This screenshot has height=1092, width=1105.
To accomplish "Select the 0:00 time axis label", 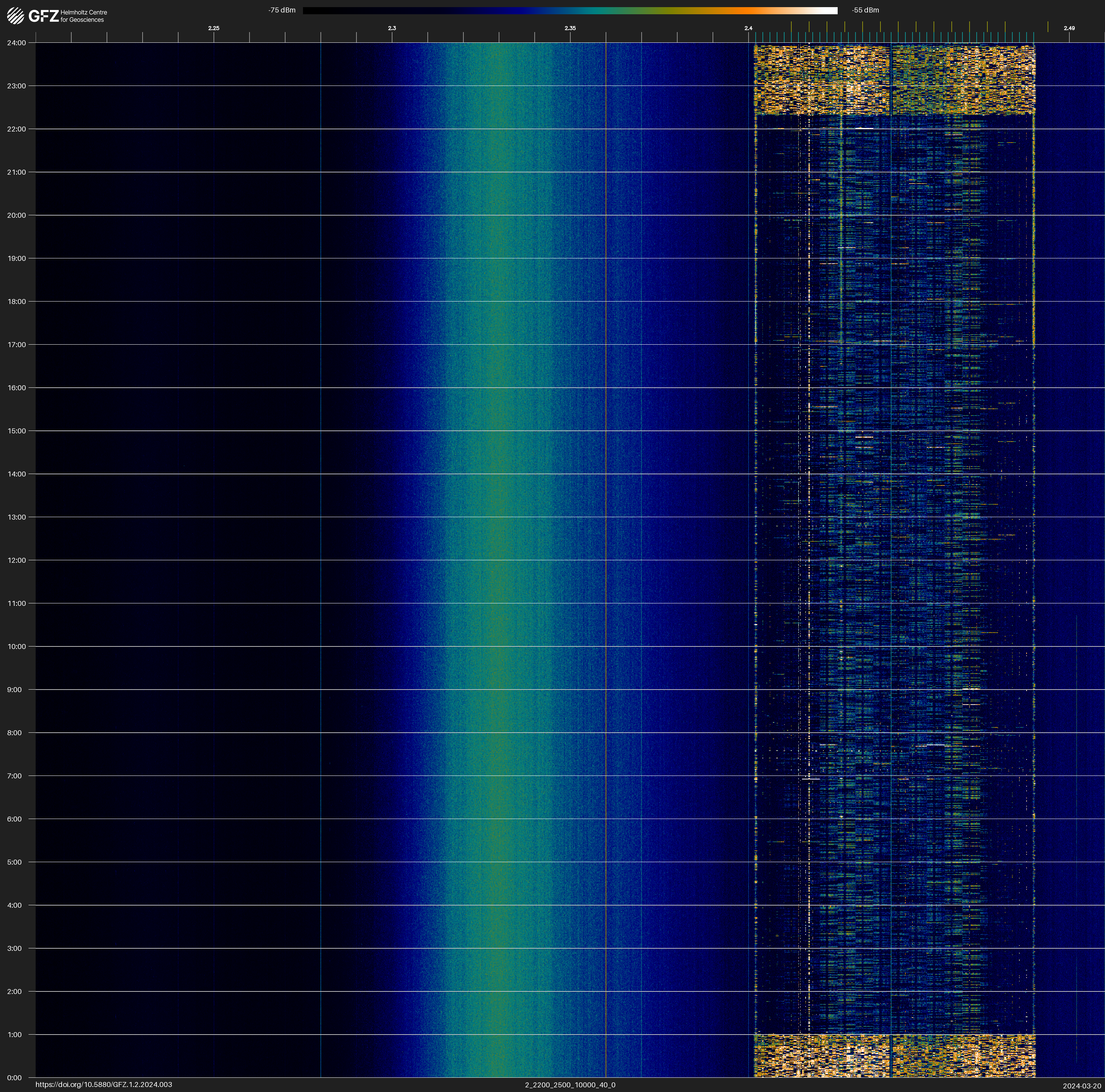I will click(x=14, y=1078).
